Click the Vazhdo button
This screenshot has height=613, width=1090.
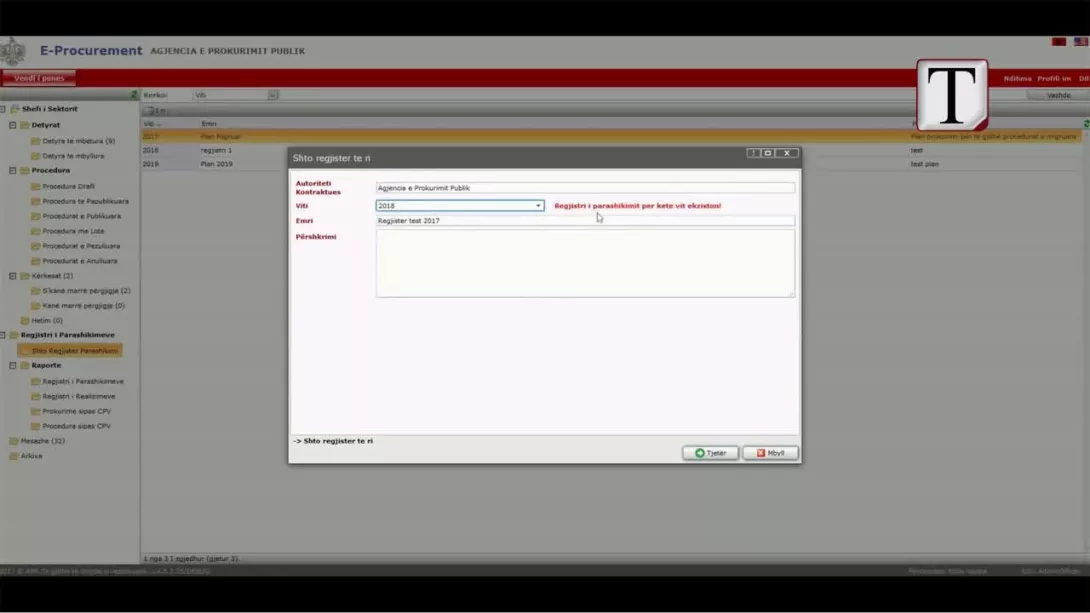click(1058, 95)
